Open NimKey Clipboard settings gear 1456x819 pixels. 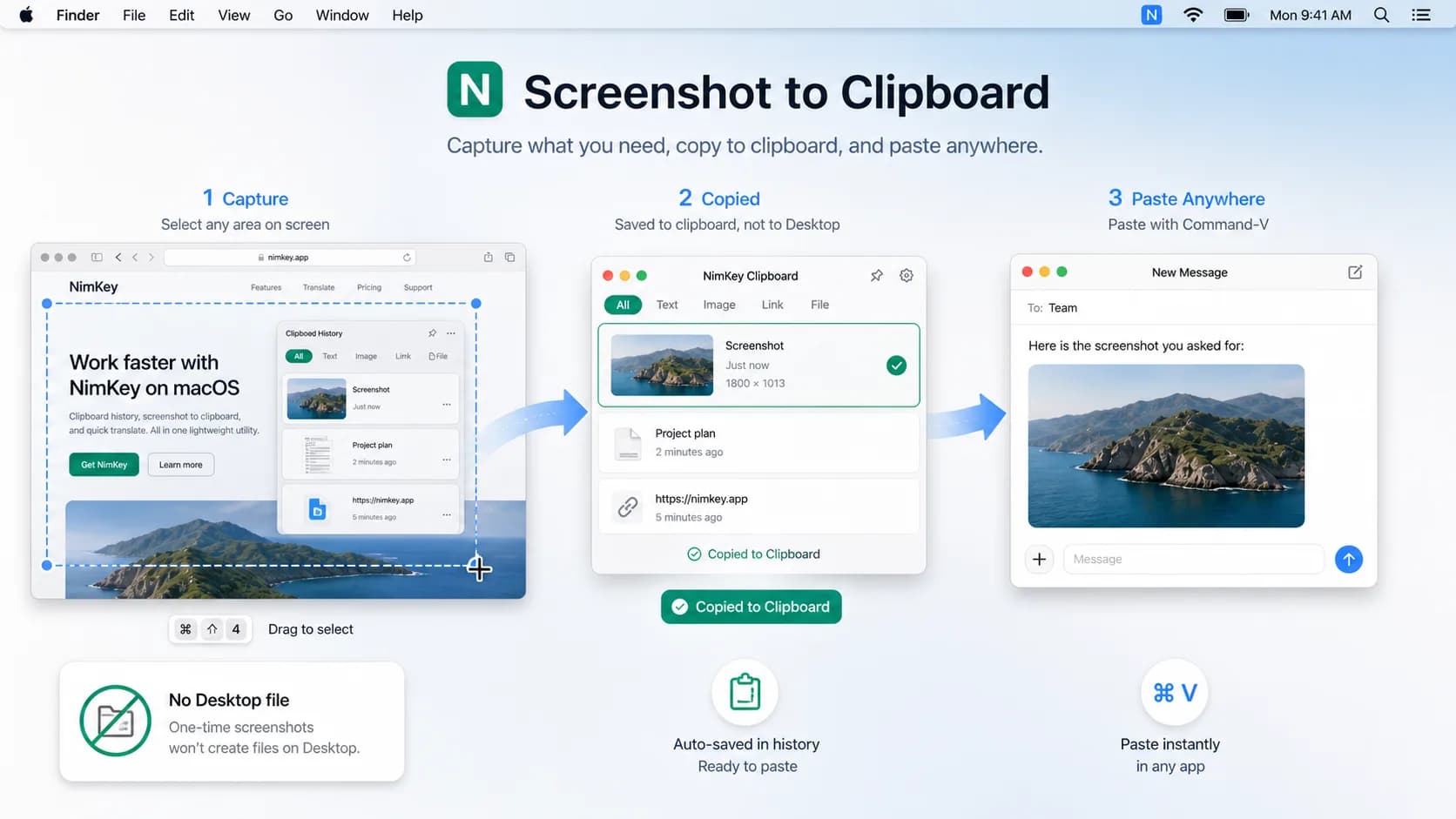[x=907, y=276]
